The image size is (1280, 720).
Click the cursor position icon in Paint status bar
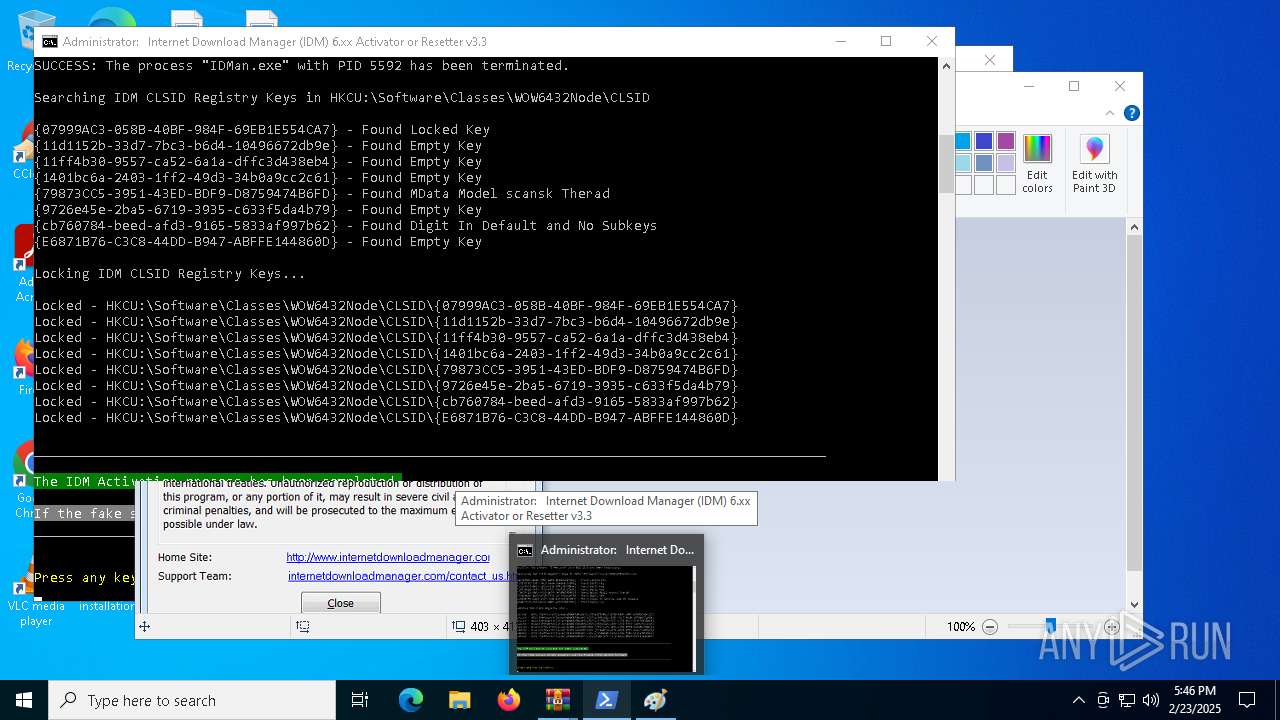[x=144, y=627]
